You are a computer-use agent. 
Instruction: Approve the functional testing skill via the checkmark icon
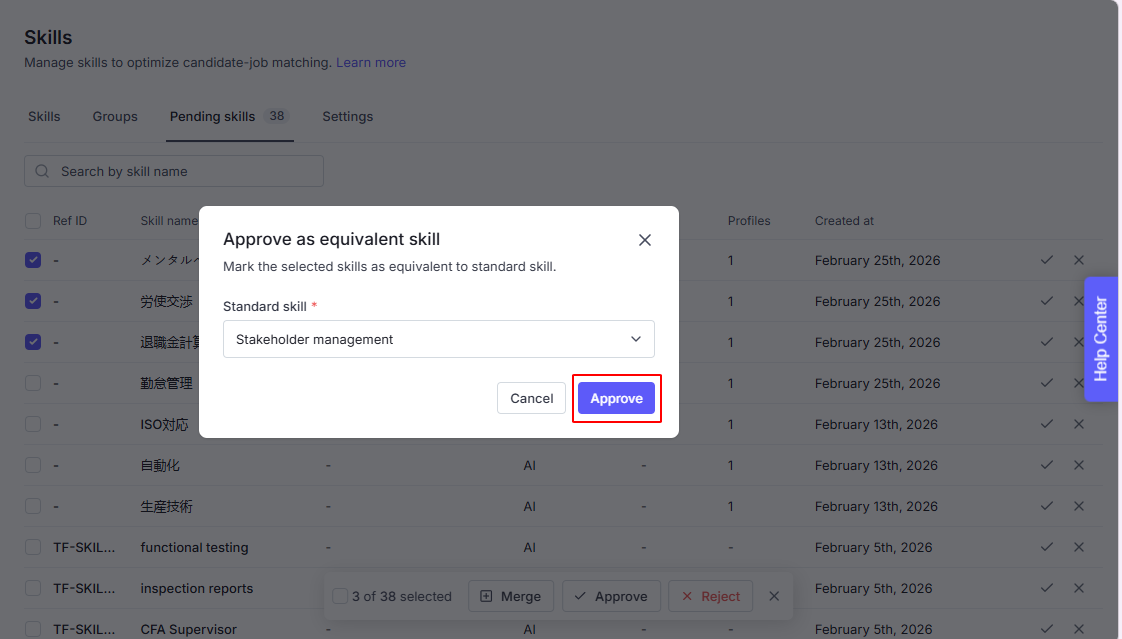coord(1047,547)
